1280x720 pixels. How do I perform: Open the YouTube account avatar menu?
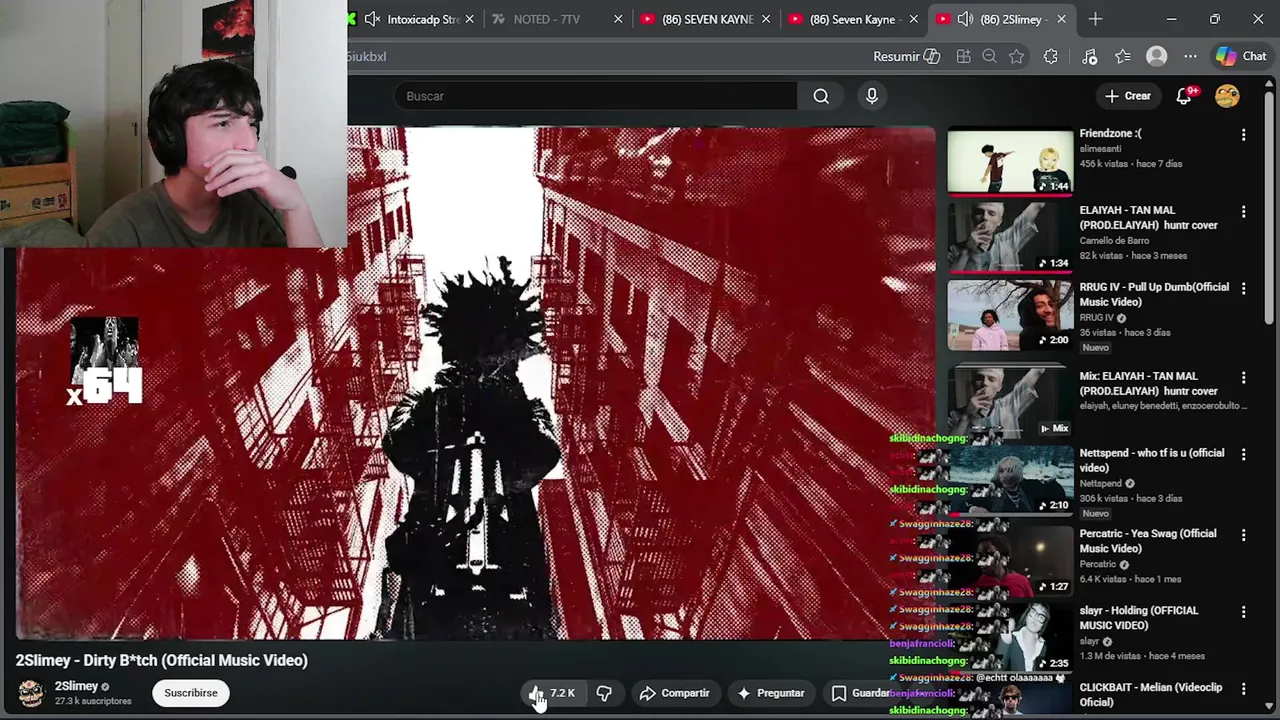1227,96
